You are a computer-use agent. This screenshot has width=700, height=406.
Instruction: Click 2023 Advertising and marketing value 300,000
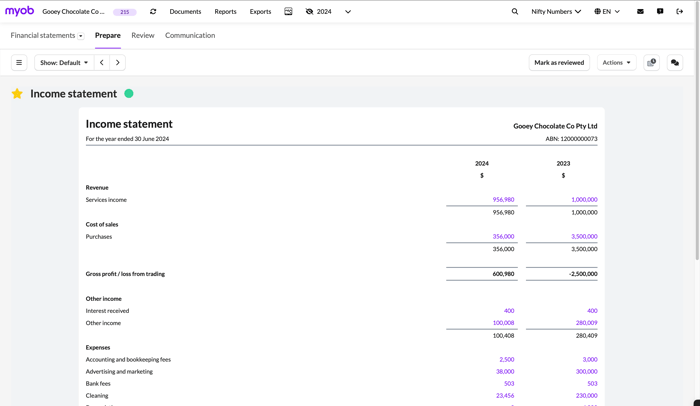pos(587,371)
